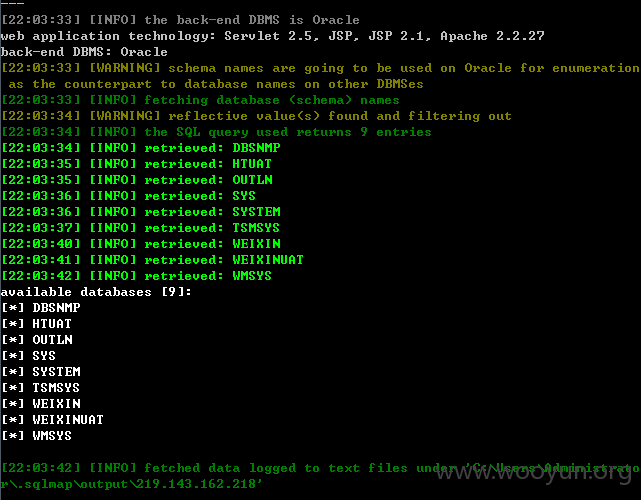Click the 'fetched data logged to text files' line
Viewport: 641px width, 500px height.
click(x=320, y=468)
